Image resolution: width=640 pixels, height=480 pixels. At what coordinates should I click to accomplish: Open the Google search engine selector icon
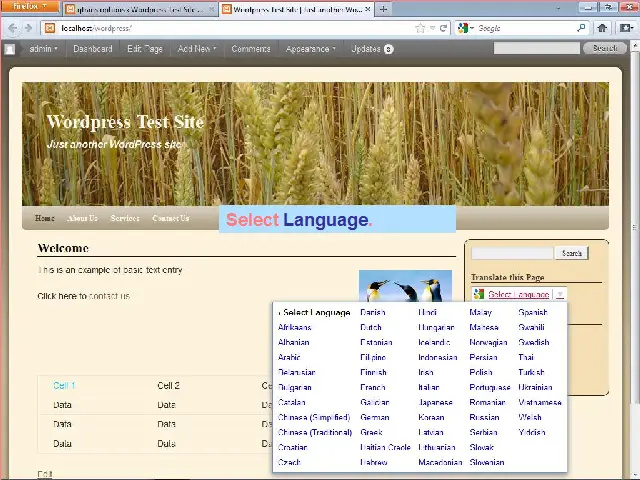tap(465, 28)
